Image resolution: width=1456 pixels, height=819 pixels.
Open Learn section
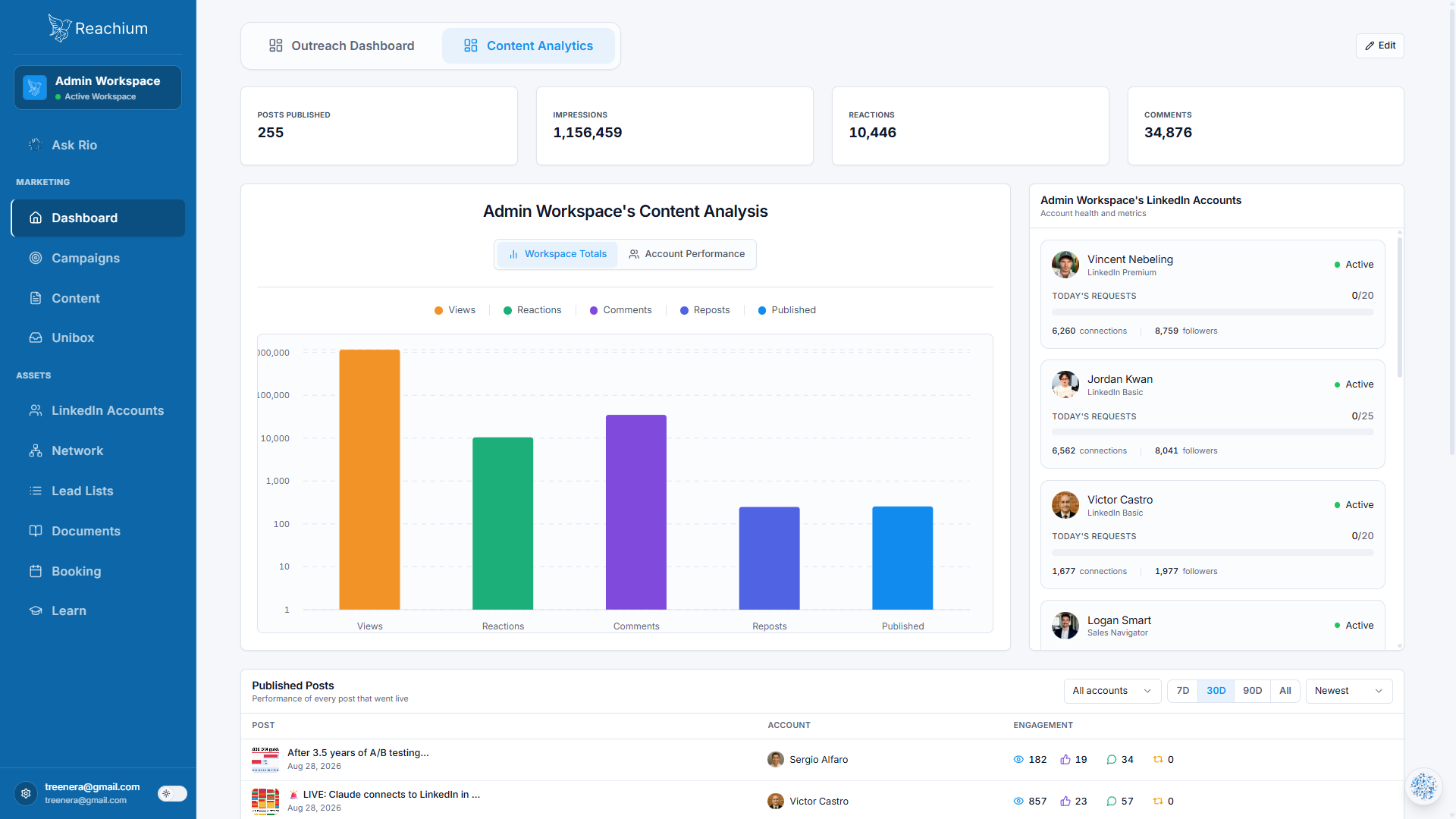98,610
